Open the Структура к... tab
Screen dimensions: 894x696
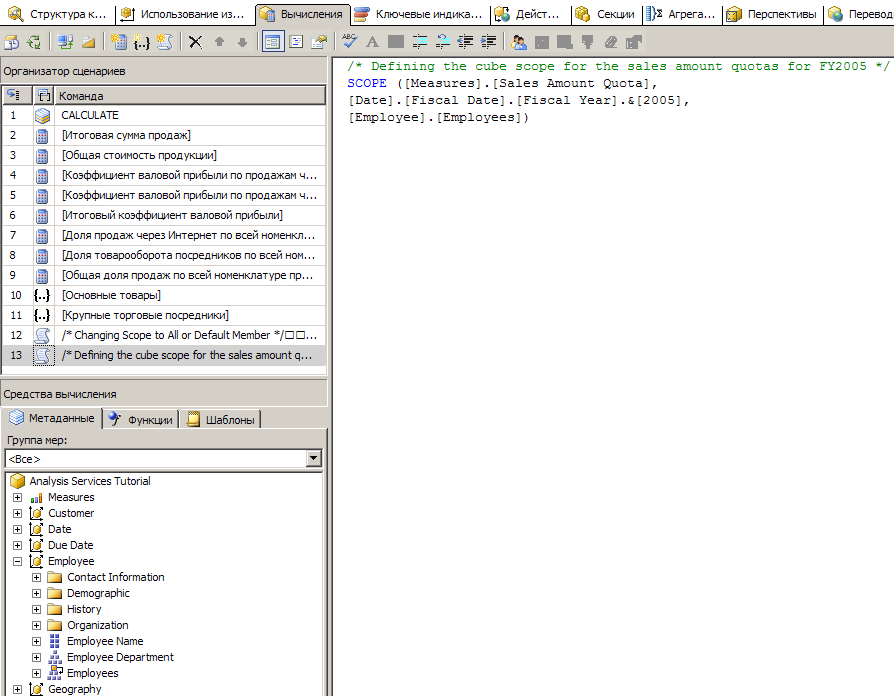pos(57,14)
